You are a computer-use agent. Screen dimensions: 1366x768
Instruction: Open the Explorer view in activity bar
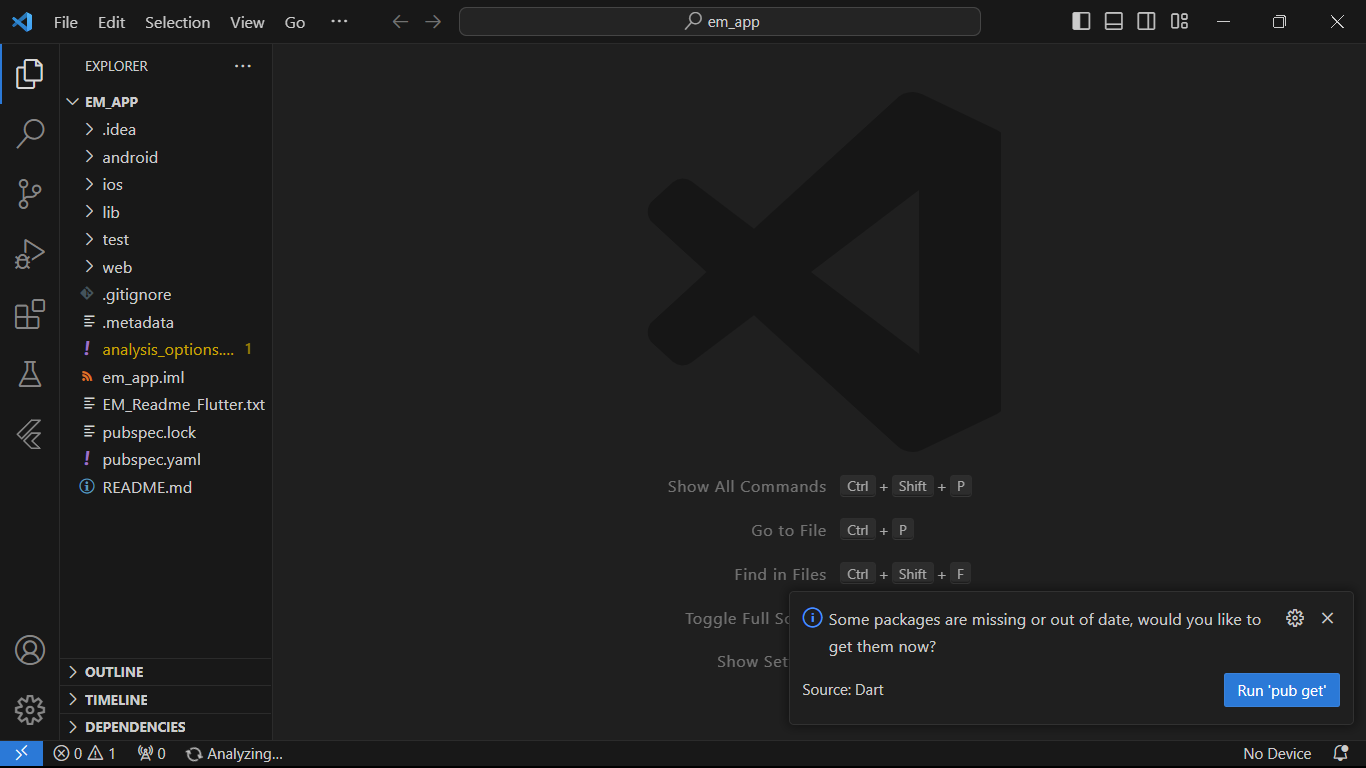point(30,73)
